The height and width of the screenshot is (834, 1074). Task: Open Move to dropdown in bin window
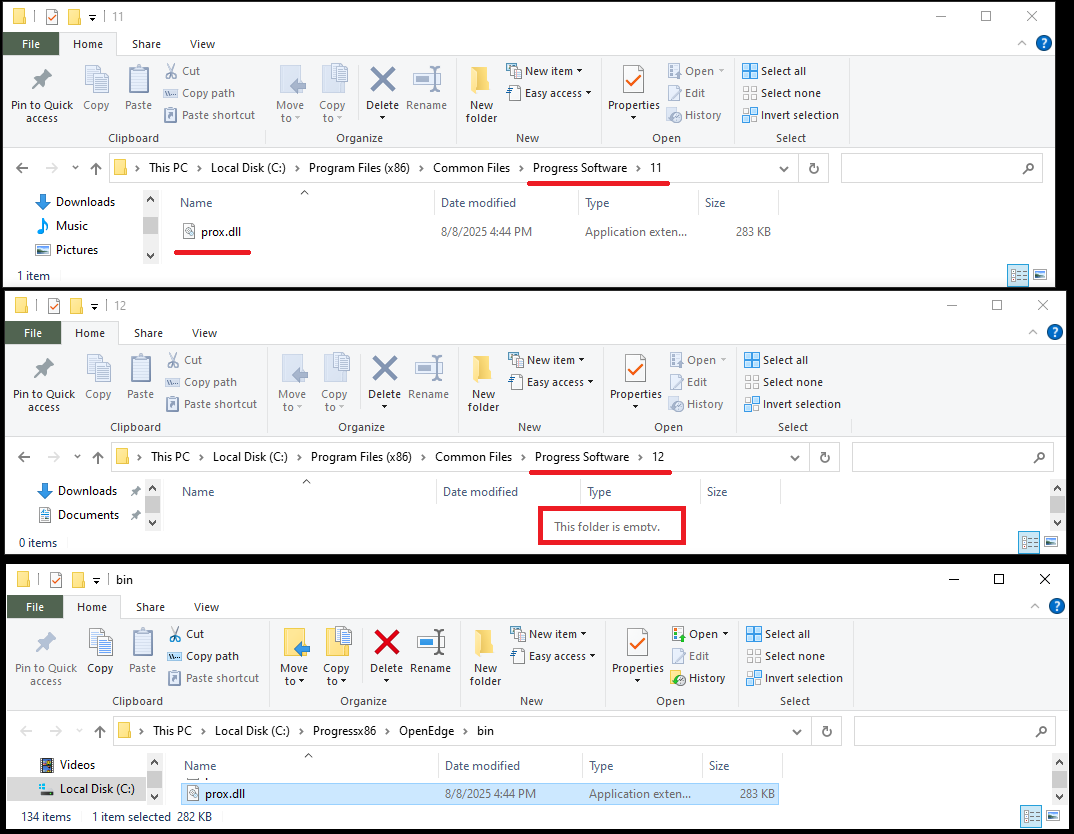tap(294, 674)
